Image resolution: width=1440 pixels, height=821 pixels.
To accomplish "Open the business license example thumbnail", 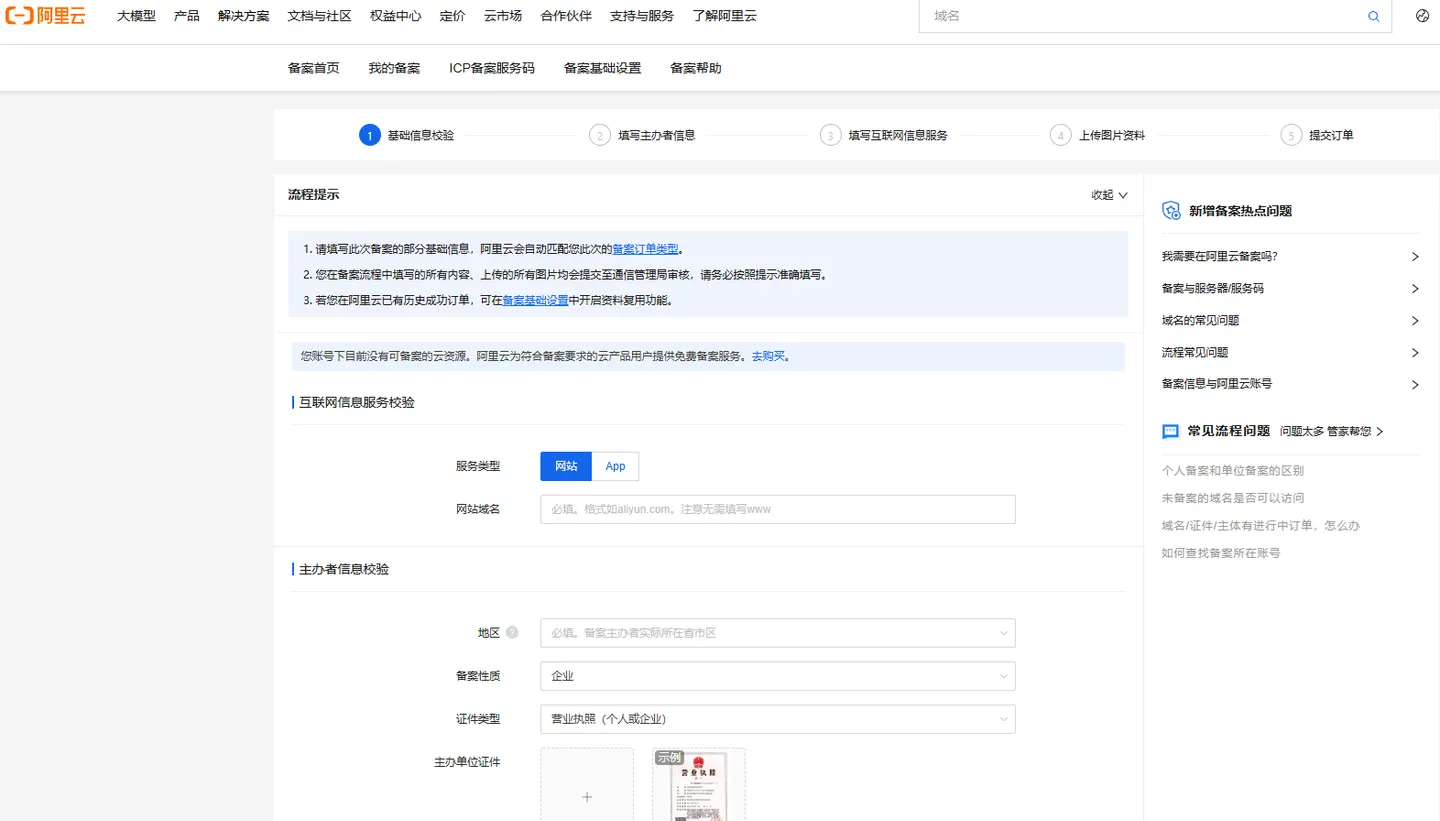I will click(x=699, y=785).
